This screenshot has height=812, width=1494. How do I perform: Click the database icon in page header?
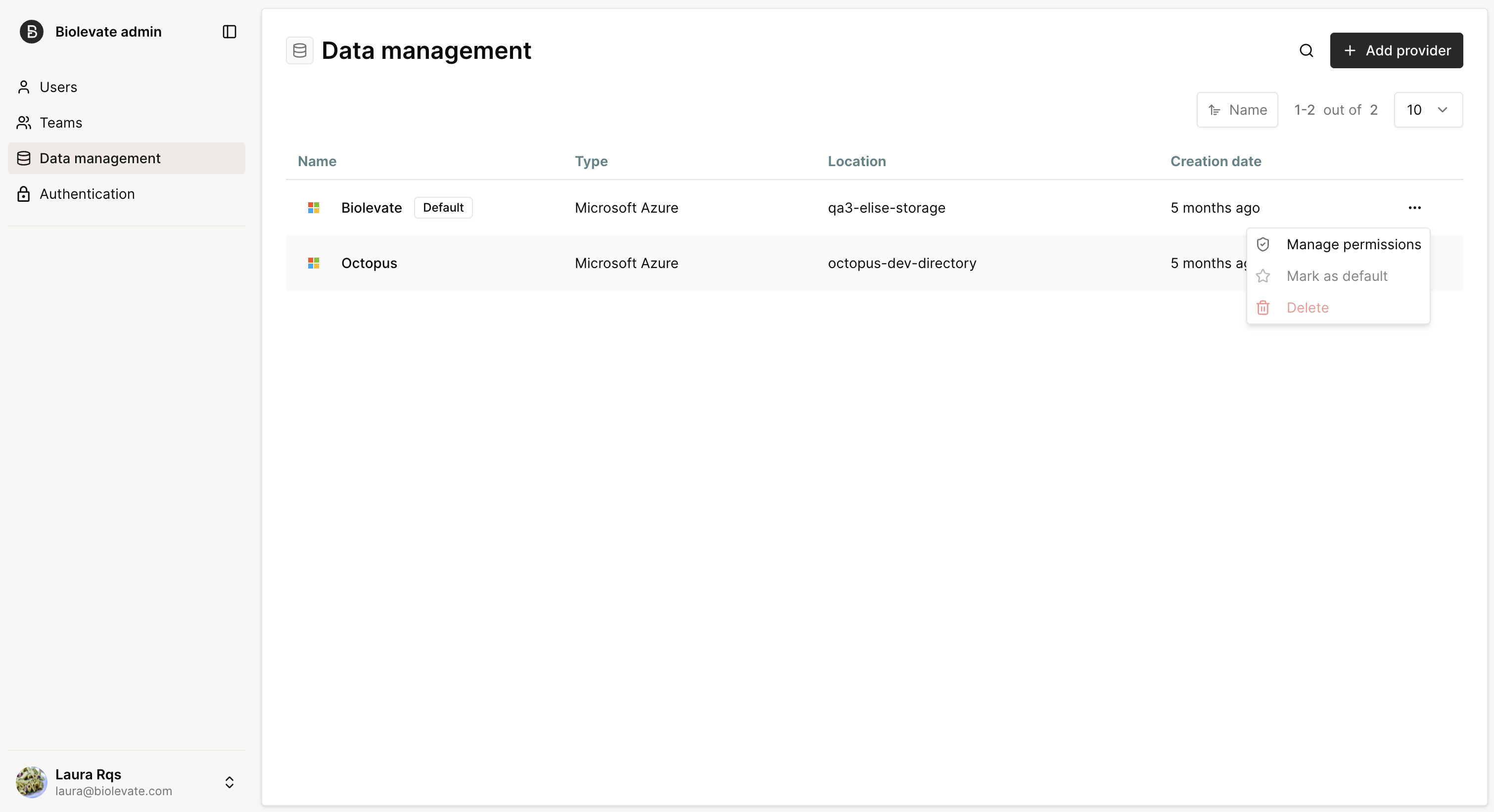tap(300, 50)
